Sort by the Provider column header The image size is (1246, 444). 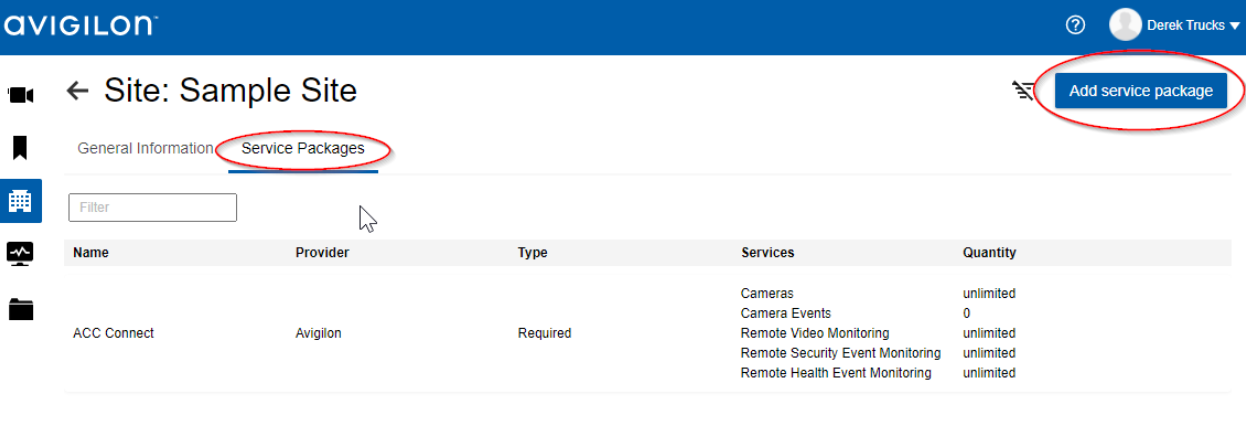(322, 253)
